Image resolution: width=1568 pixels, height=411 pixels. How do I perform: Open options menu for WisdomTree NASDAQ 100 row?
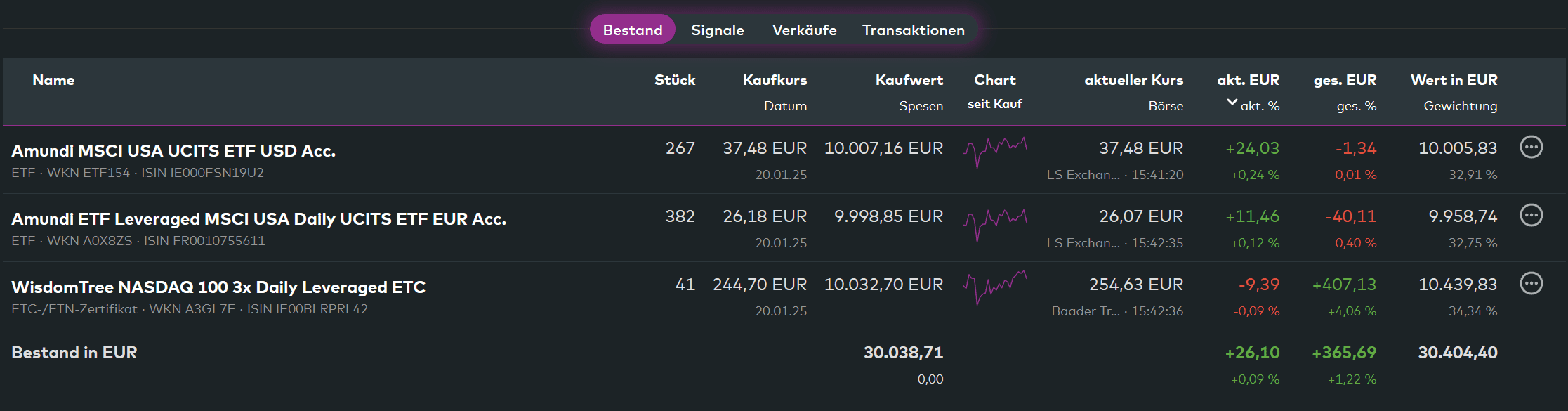point(1531,284)
